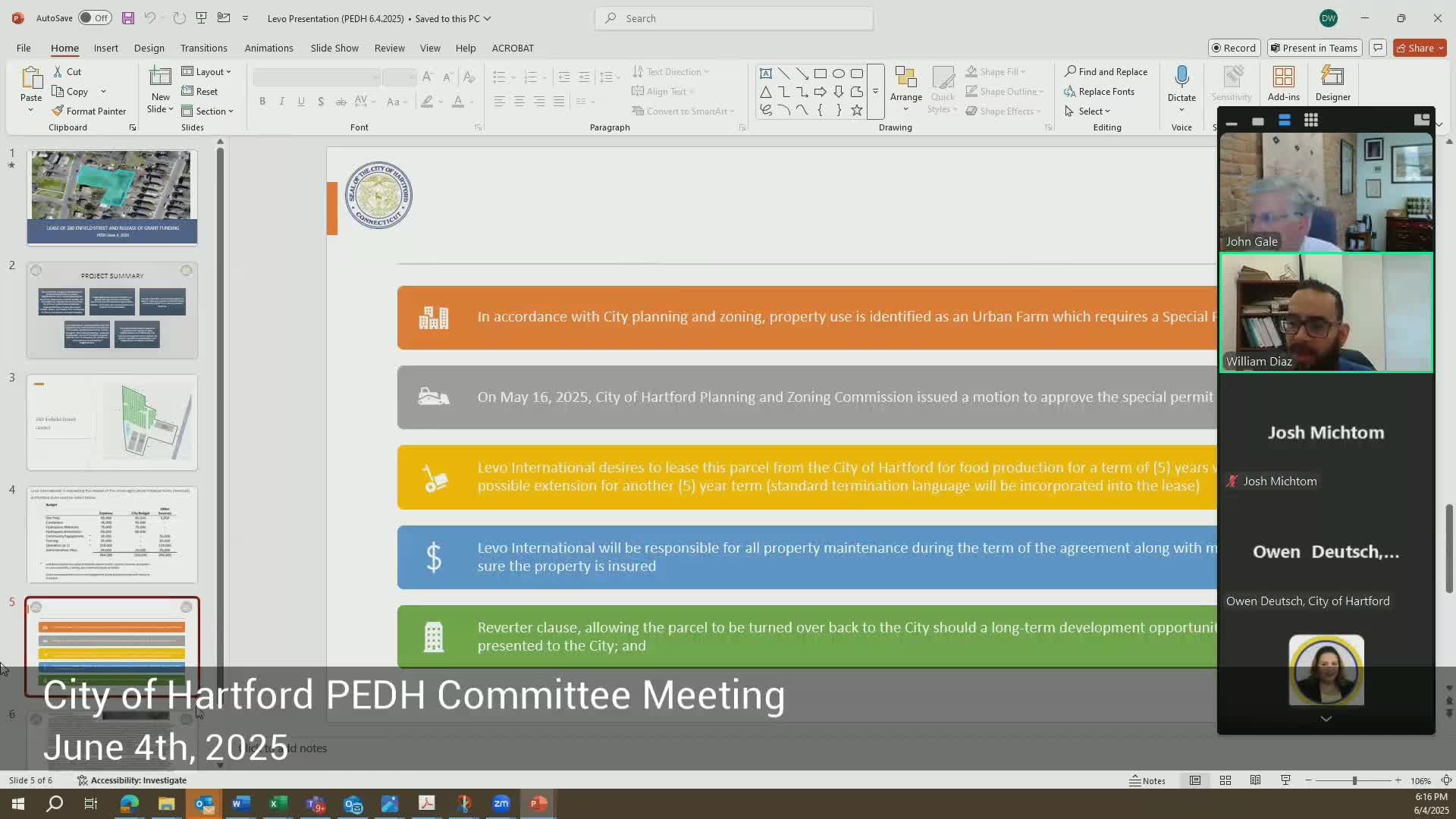The height and width of the screenshot is (819, 1456).
Task: Open Zoom app in taskbar
Action: click(x=501, y=804)
